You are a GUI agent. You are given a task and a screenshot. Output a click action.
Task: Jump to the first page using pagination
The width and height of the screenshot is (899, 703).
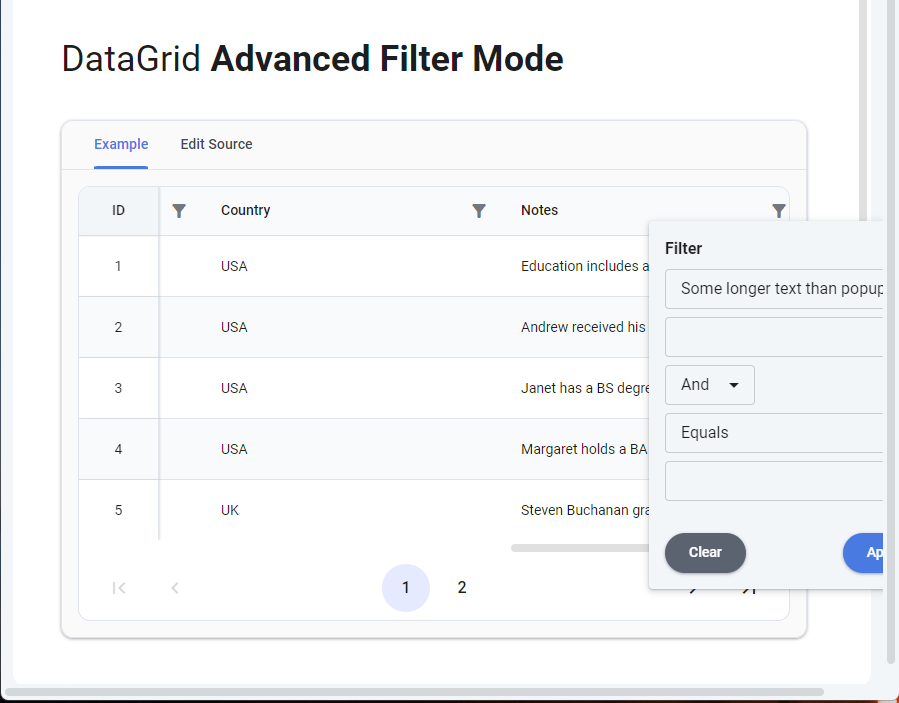coord(118,588)
